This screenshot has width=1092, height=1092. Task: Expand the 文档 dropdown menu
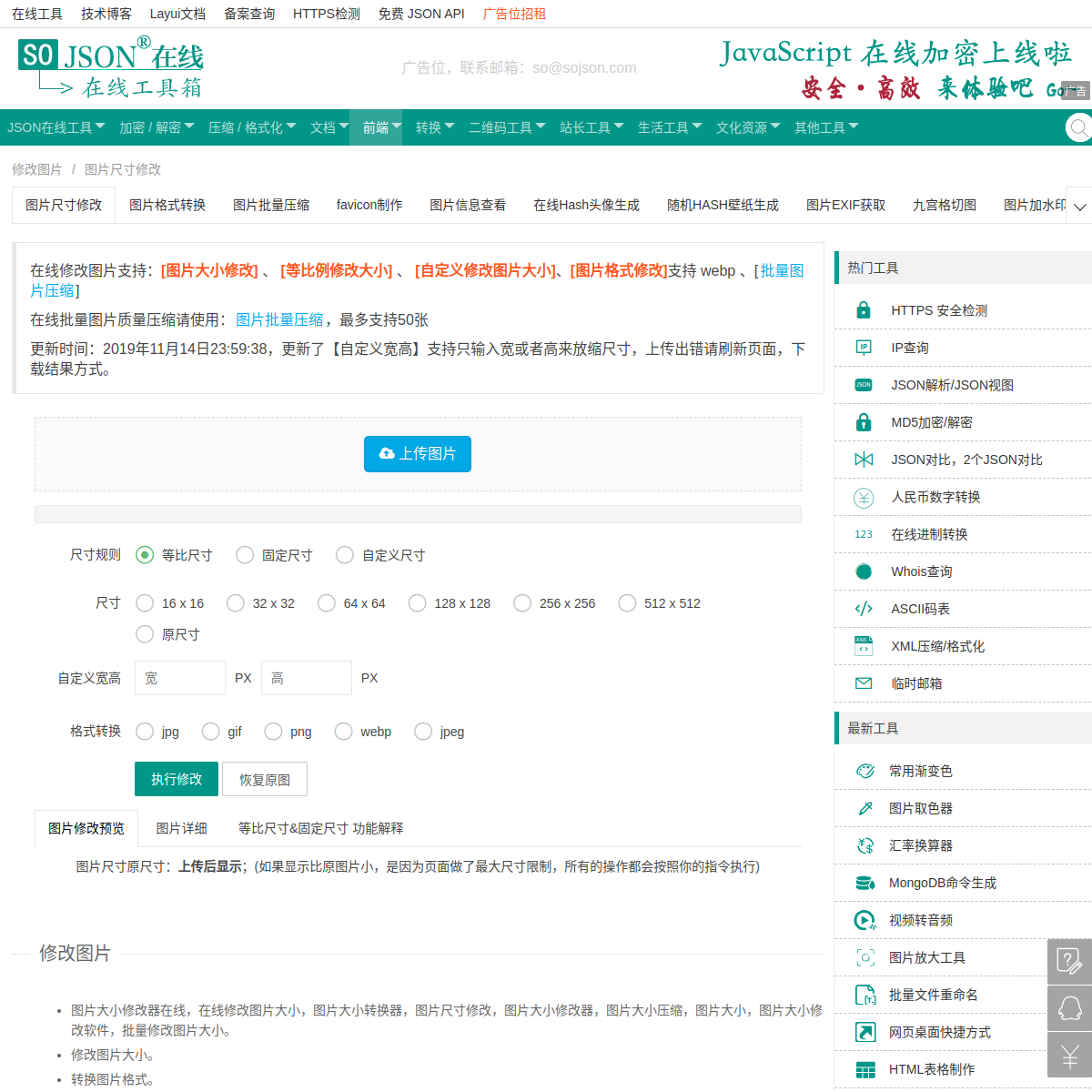coord(329,127)
